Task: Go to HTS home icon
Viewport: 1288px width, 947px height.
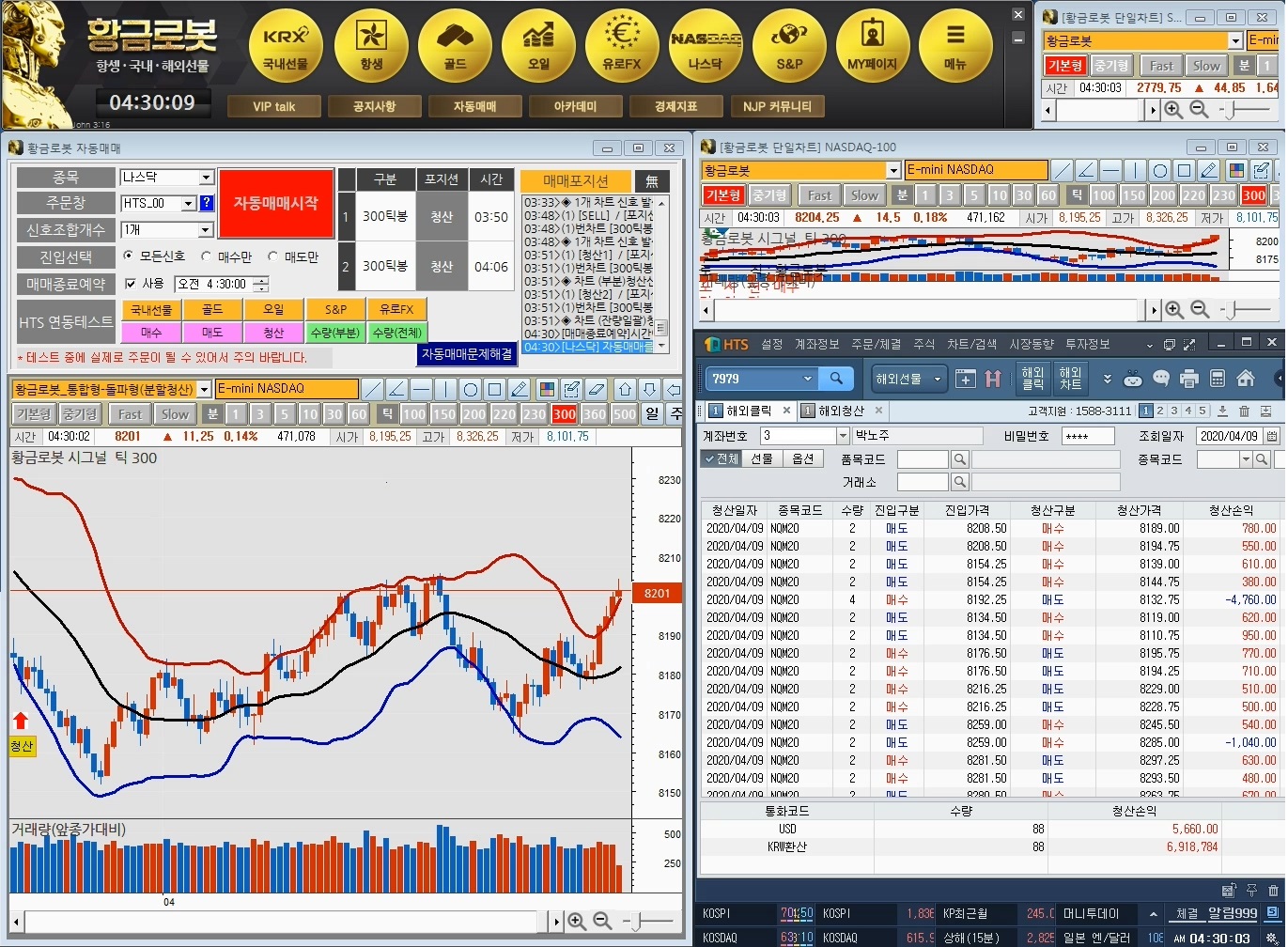Action: click(x=1246, y=379)
